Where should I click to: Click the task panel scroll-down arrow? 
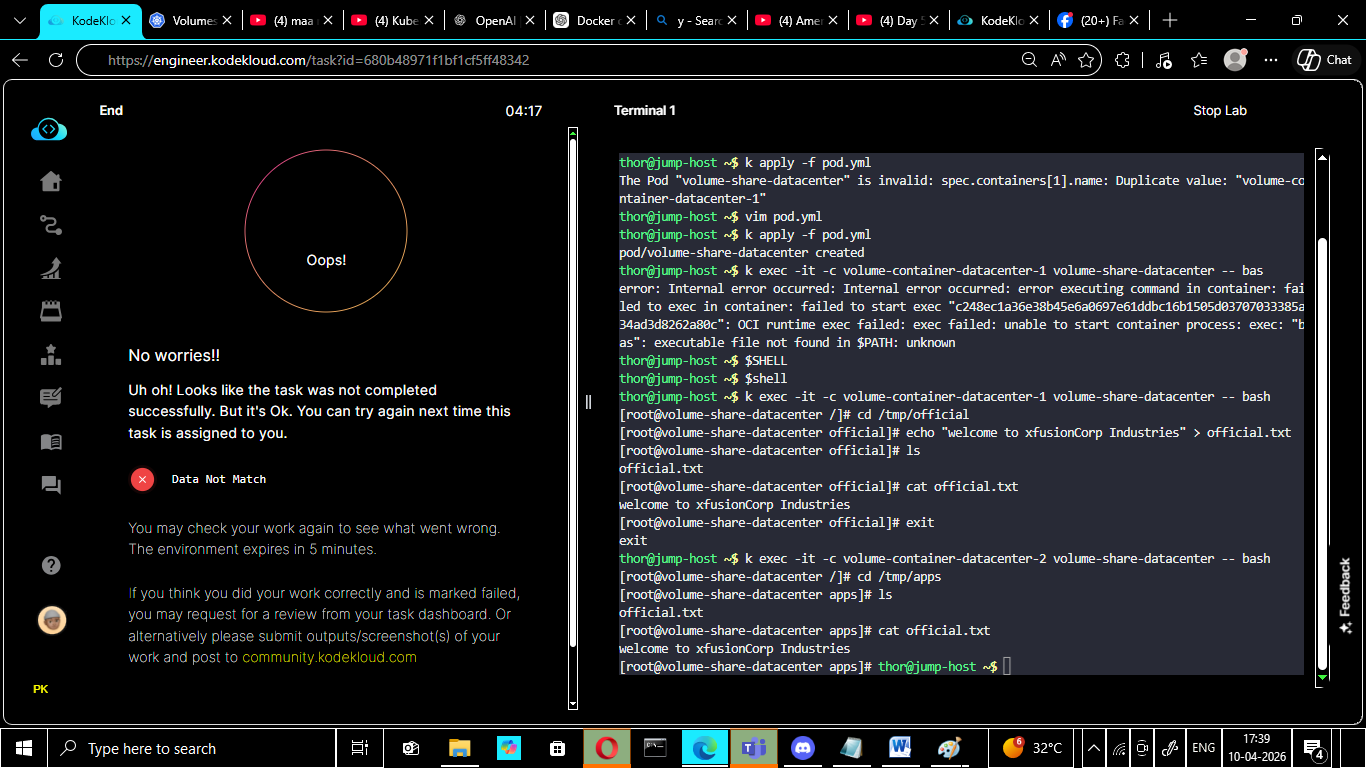coord(573,704)
